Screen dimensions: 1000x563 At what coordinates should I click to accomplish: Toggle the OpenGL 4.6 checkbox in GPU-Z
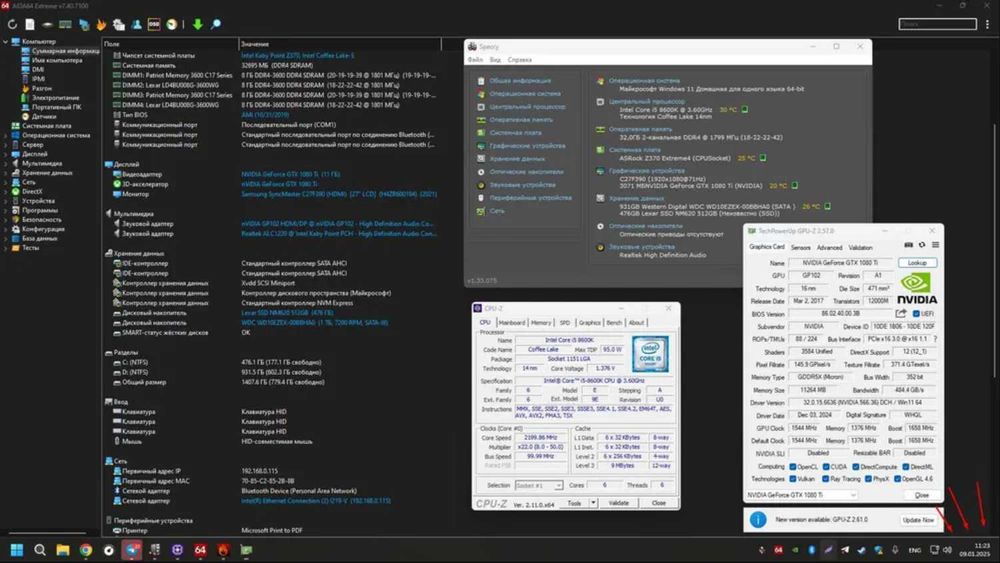897,479
